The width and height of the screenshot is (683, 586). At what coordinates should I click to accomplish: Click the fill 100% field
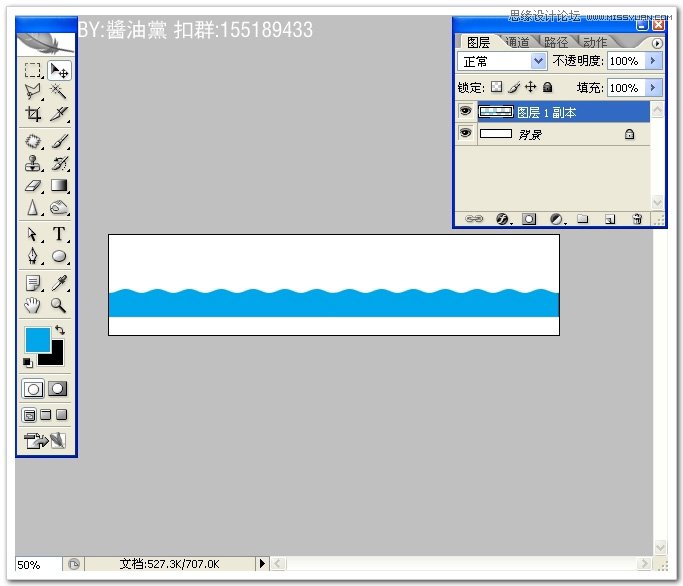click(x=626, y=88)
